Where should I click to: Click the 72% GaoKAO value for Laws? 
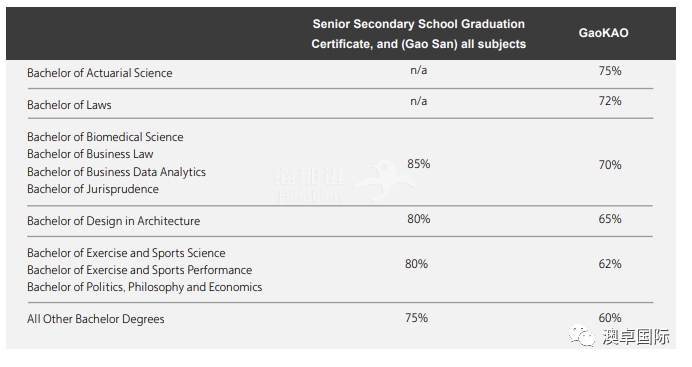(x=610, y=101)
